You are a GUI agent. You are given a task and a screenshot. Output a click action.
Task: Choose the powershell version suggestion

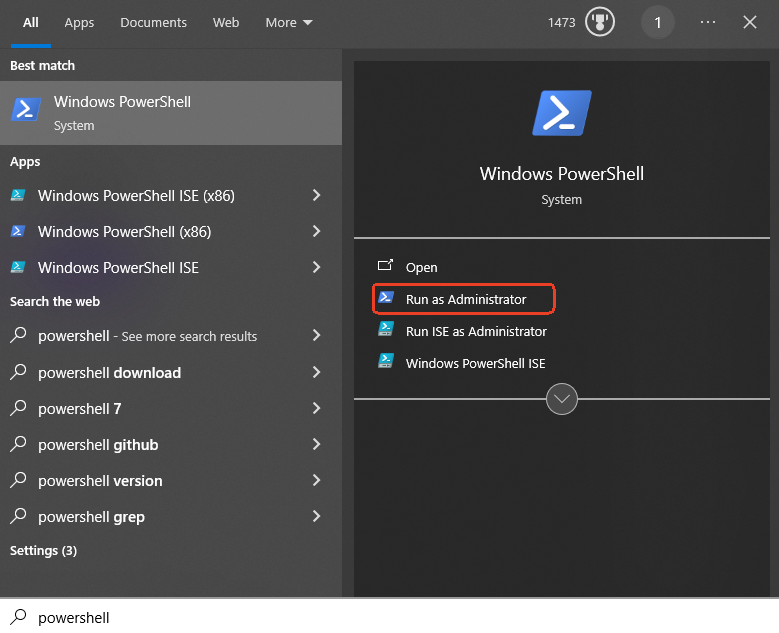point(100,481)
